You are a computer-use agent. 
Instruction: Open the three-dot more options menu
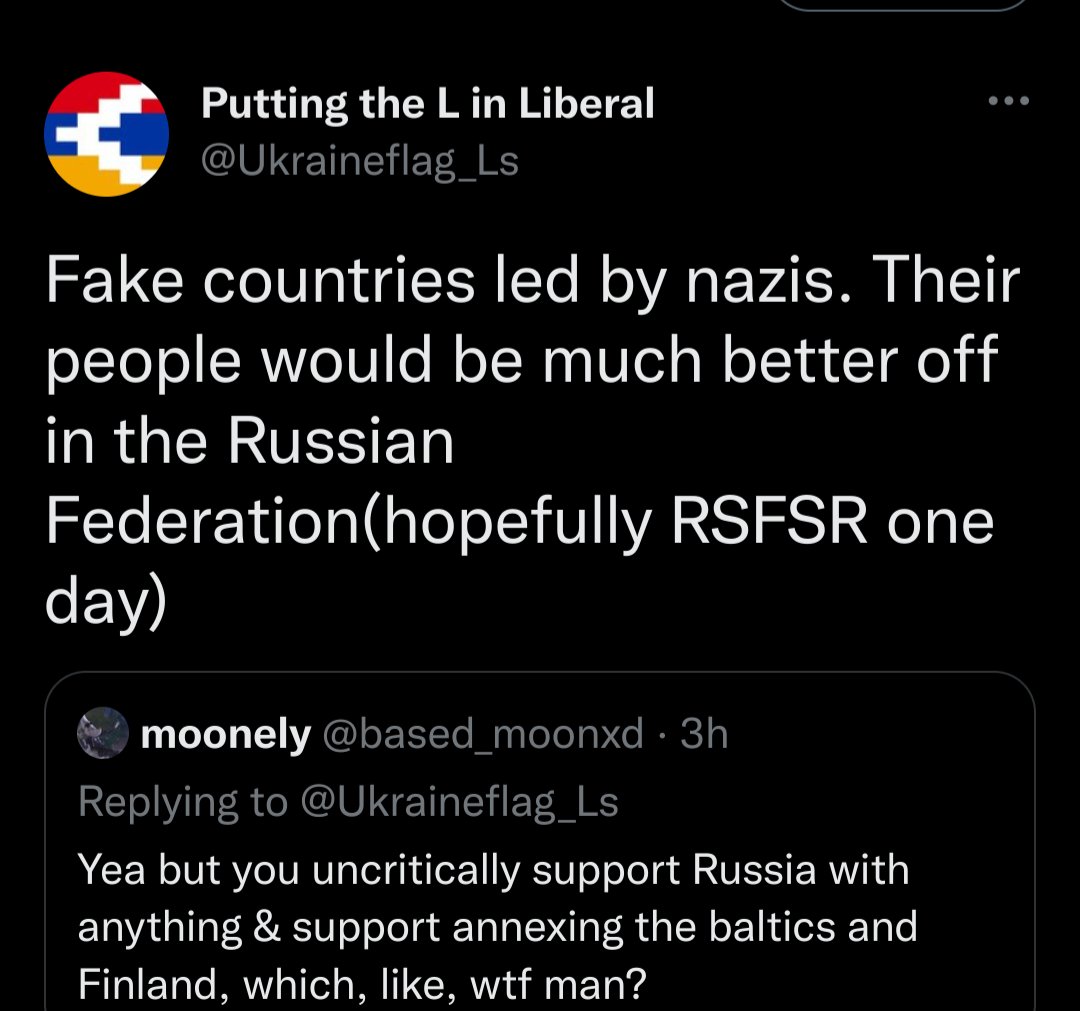(1007, 101)
